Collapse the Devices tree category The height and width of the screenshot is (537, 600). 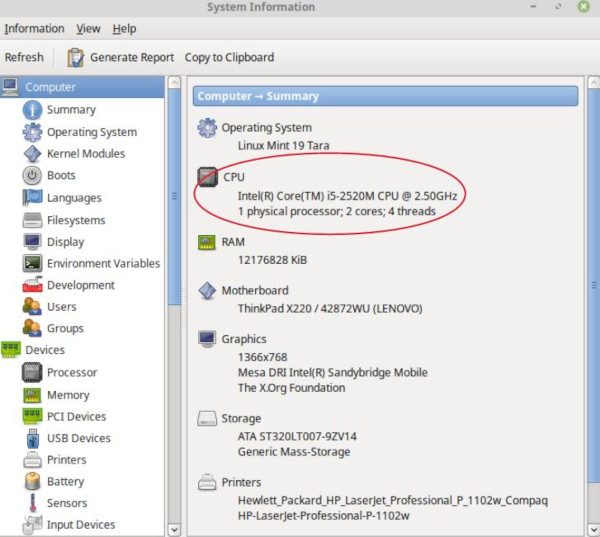click(11, 350)
